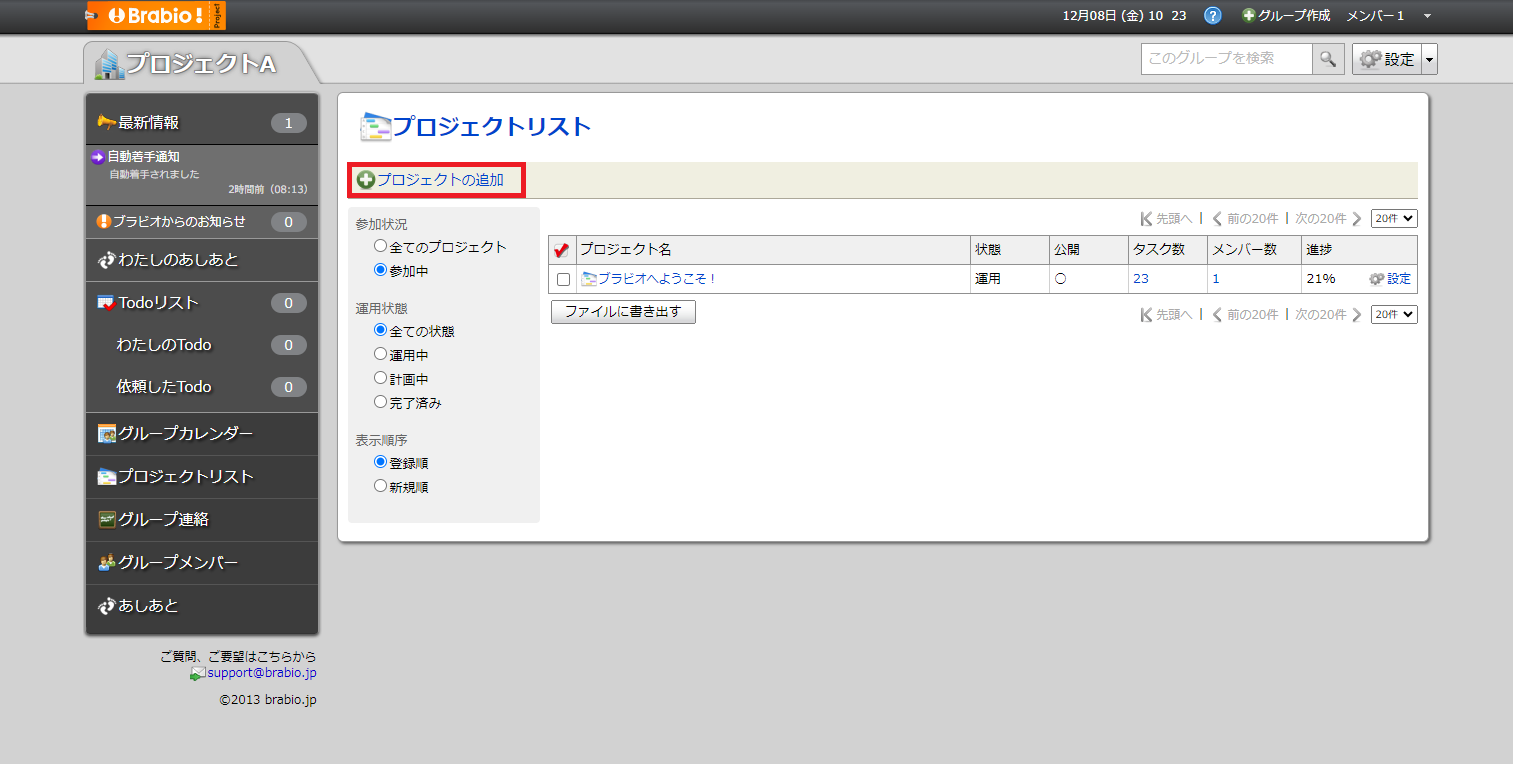Expand メンバー1 user menu arrow
This screenshot has height=764, width=1513.
(1427, 16)
